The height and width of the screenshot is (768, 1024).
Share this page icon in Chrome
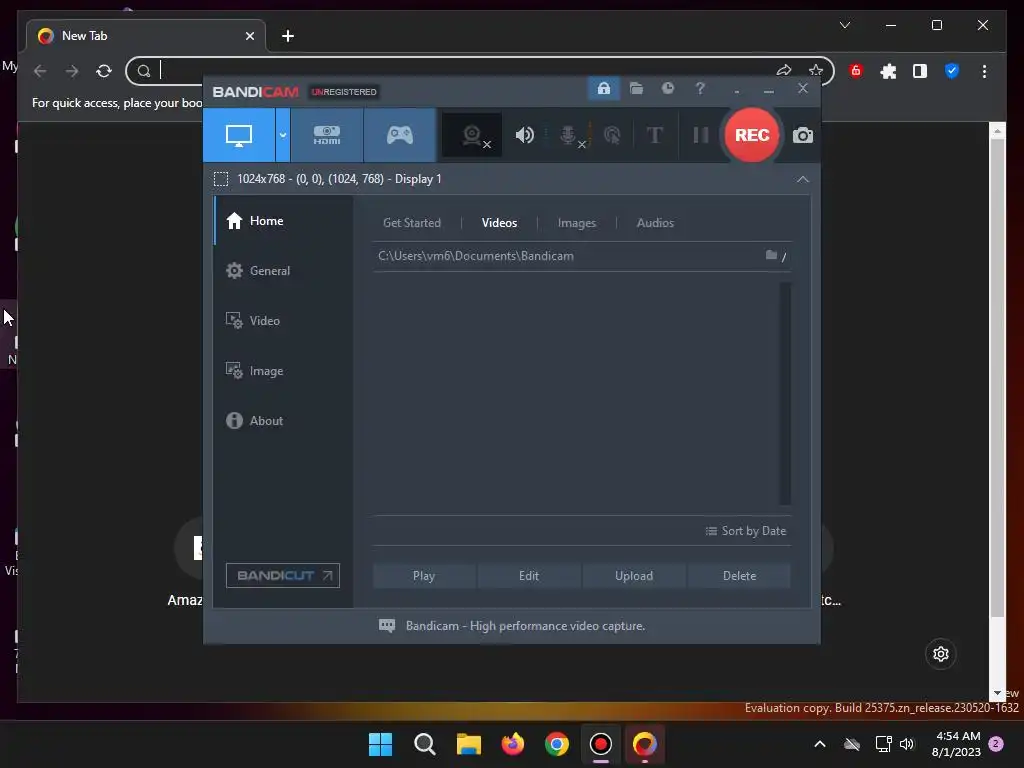pyautogui.click(x=784, y=71)
